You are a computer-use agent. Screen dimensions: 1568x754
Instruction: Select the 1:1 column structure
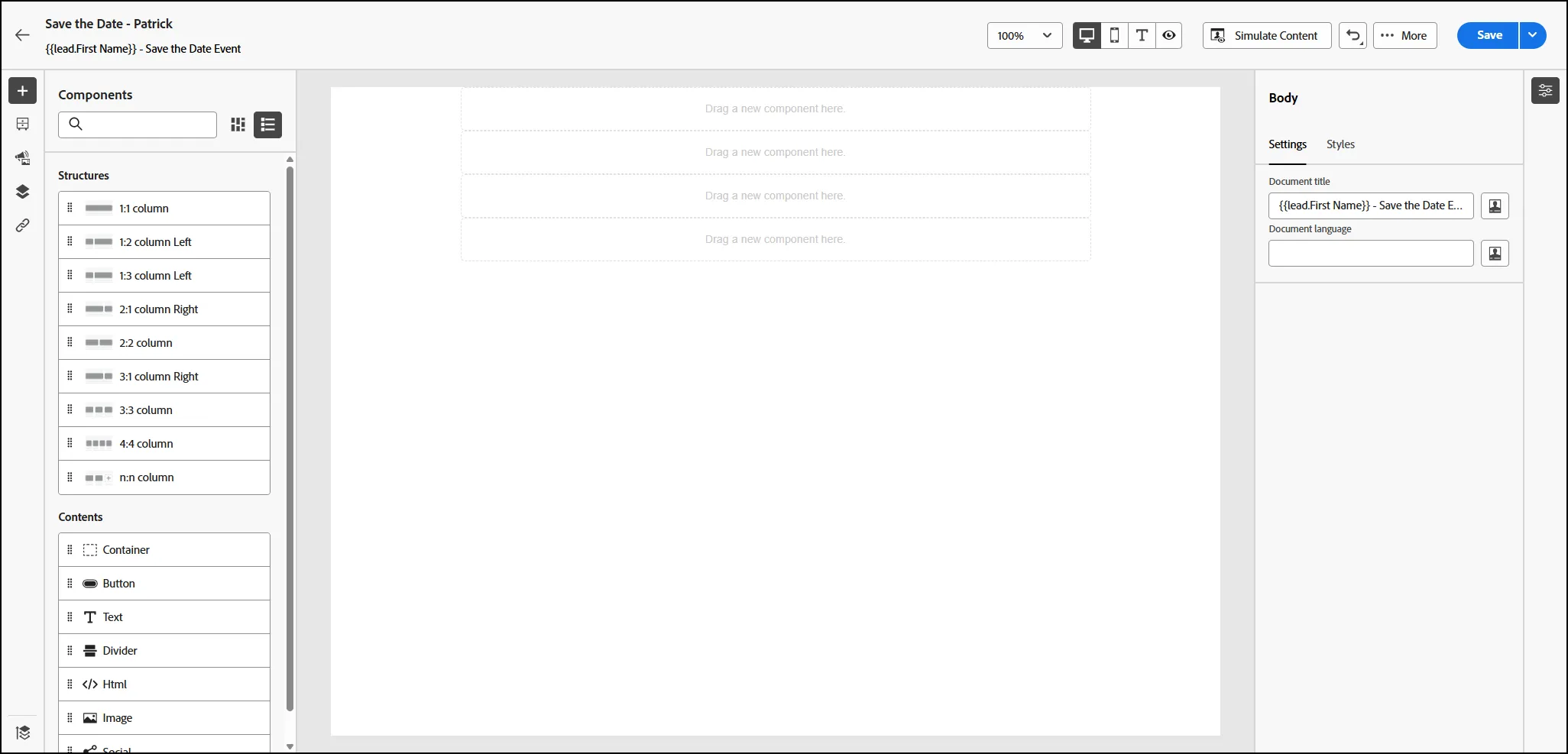tap(164, 209)
